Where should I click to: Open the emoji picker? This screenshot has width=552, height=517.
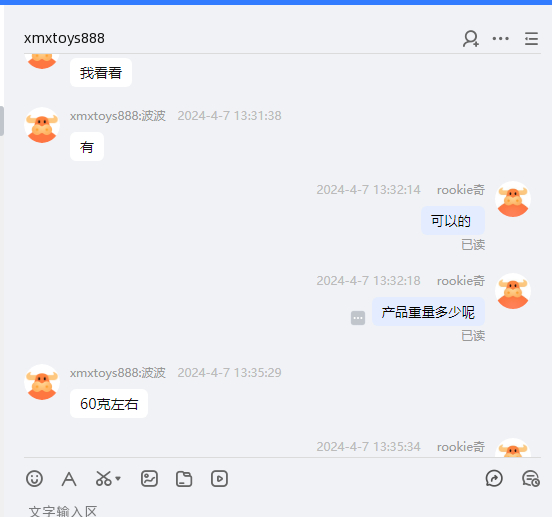tap(34, 479)
